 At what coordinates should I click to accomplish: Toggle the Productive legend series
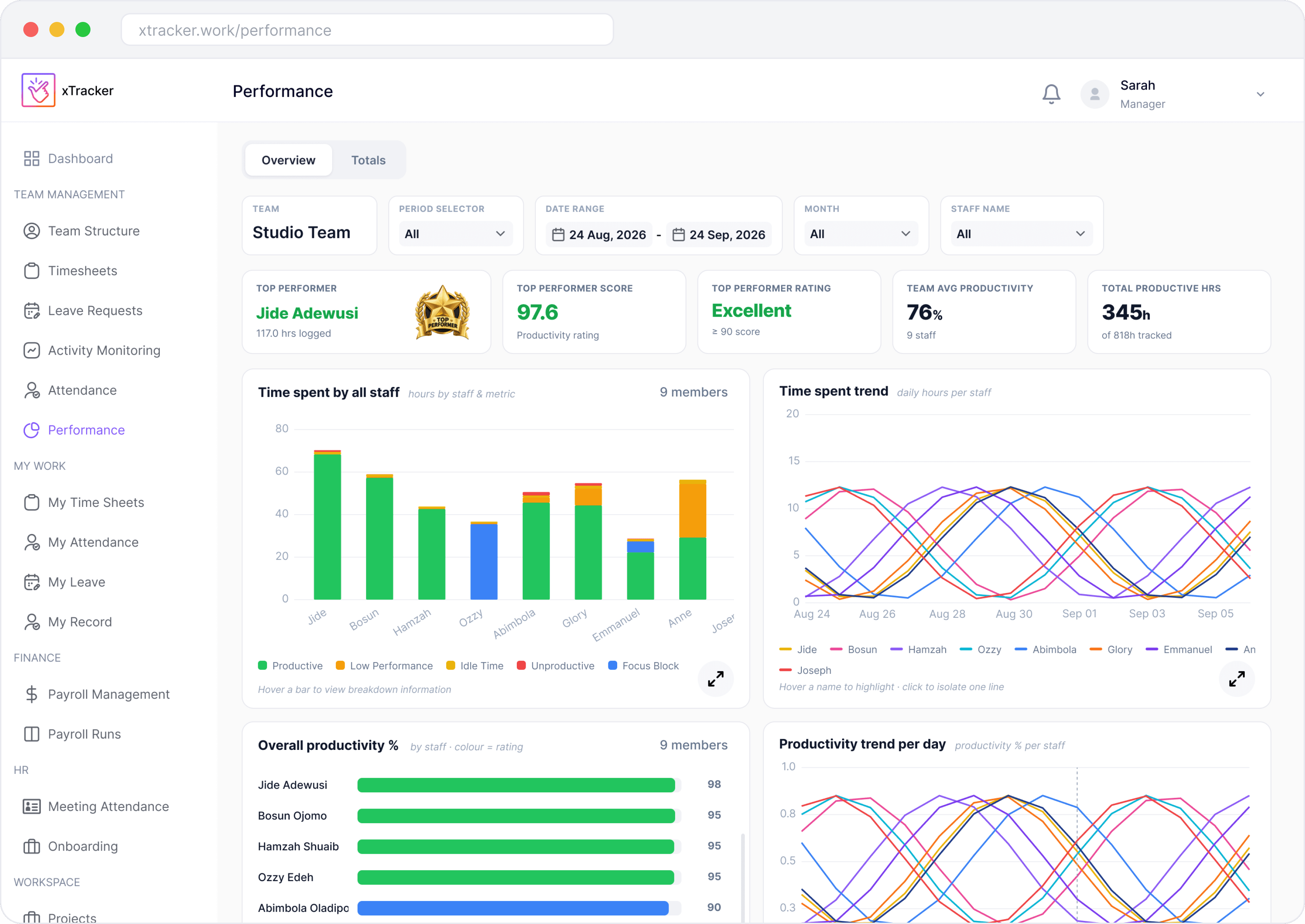pos(290,666)
